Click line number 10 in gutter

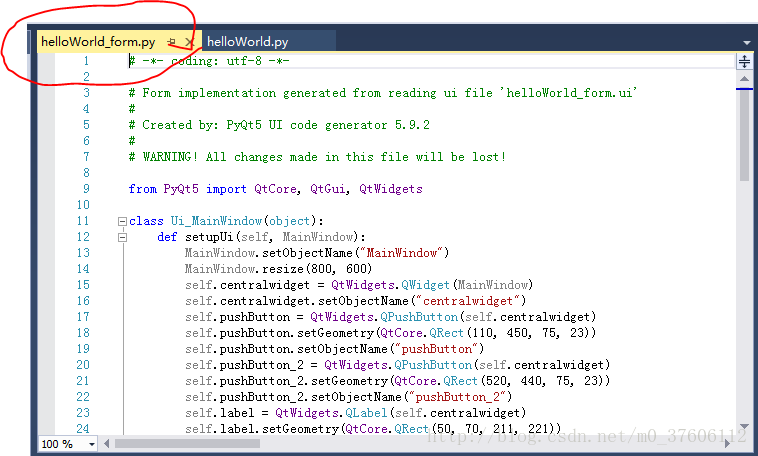(x=83, y=205)
